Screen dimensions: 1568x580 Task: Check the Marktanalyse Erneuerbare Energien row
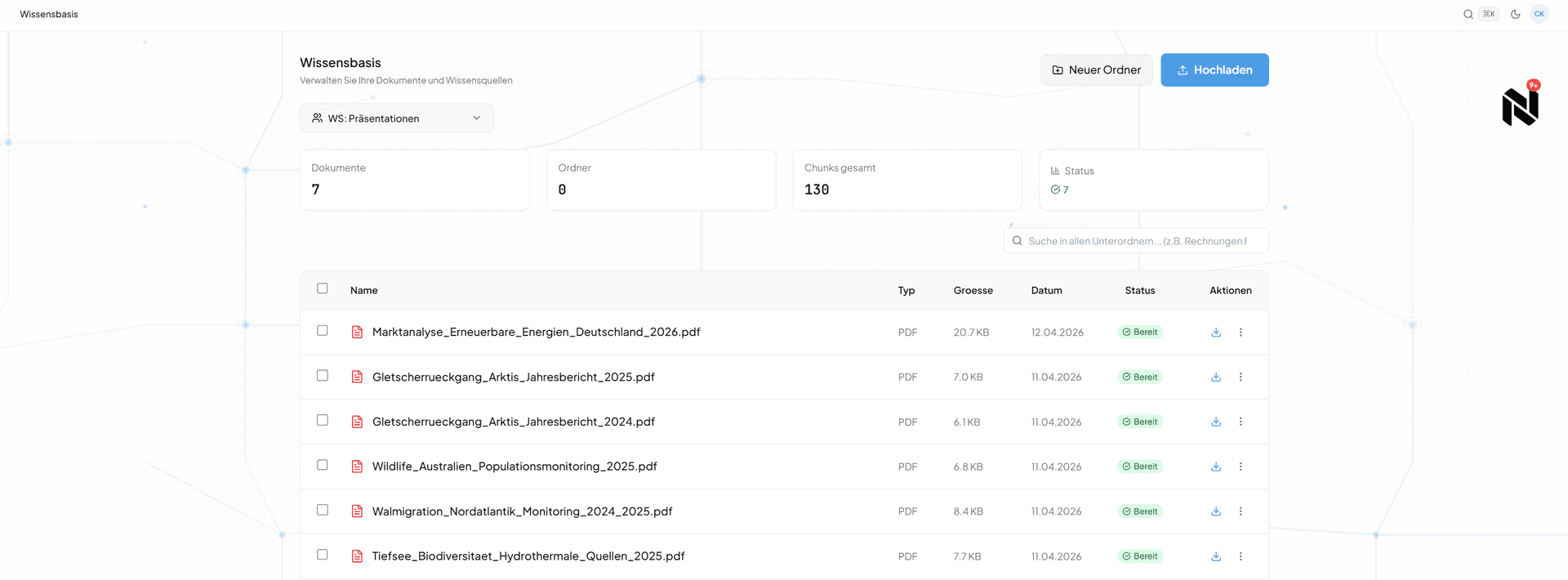[323, 331]
